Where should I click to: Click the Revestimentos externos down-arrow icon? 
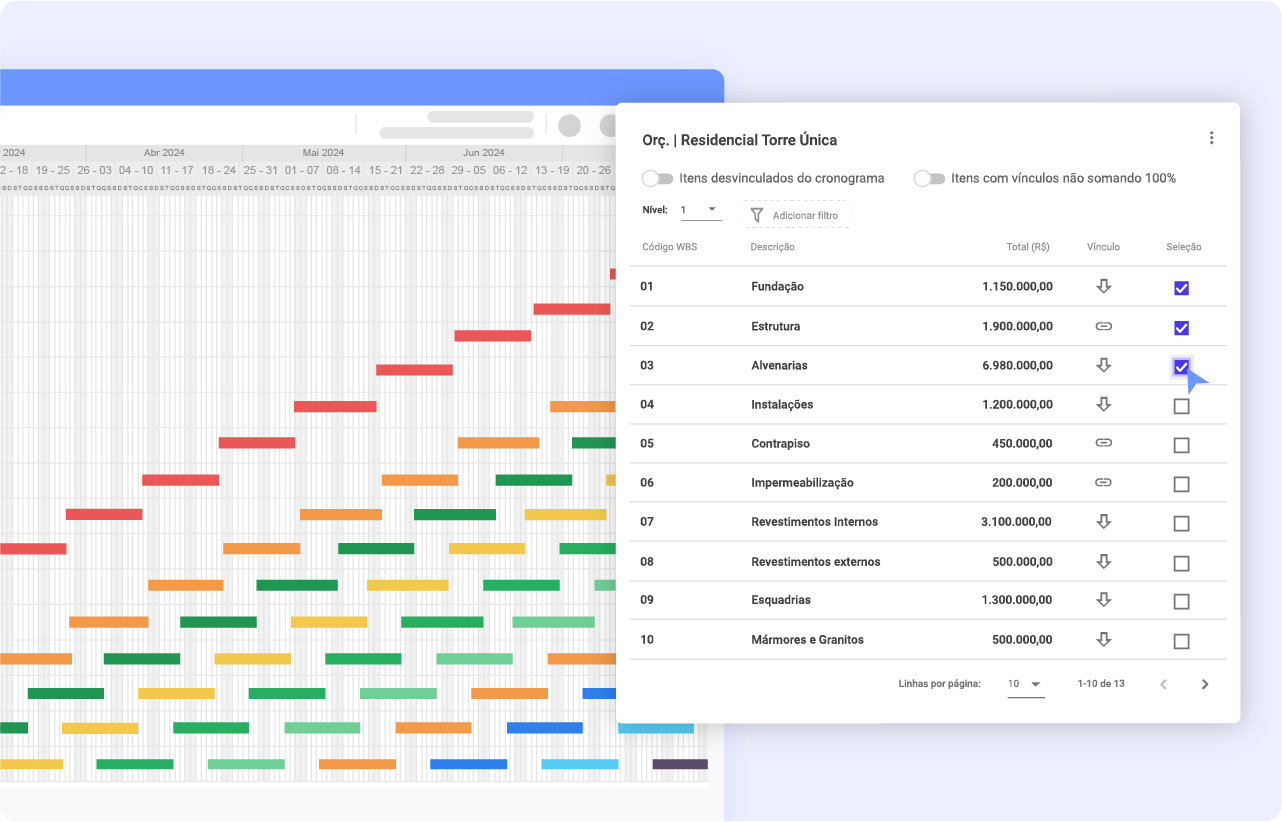[x=1104, y=561]
